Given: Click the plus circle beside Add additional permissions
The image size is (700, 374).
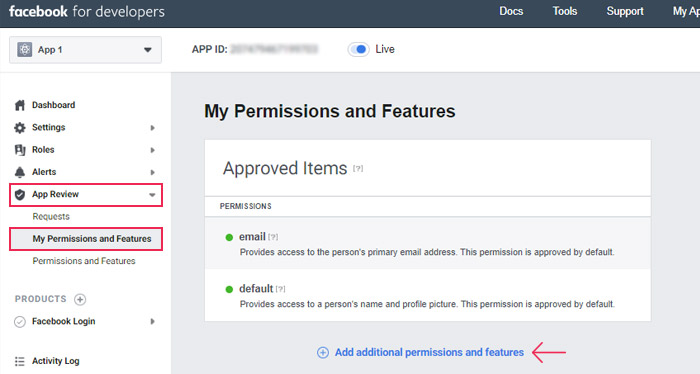Looking at the screenshot, I should click(x=323, y=353).
